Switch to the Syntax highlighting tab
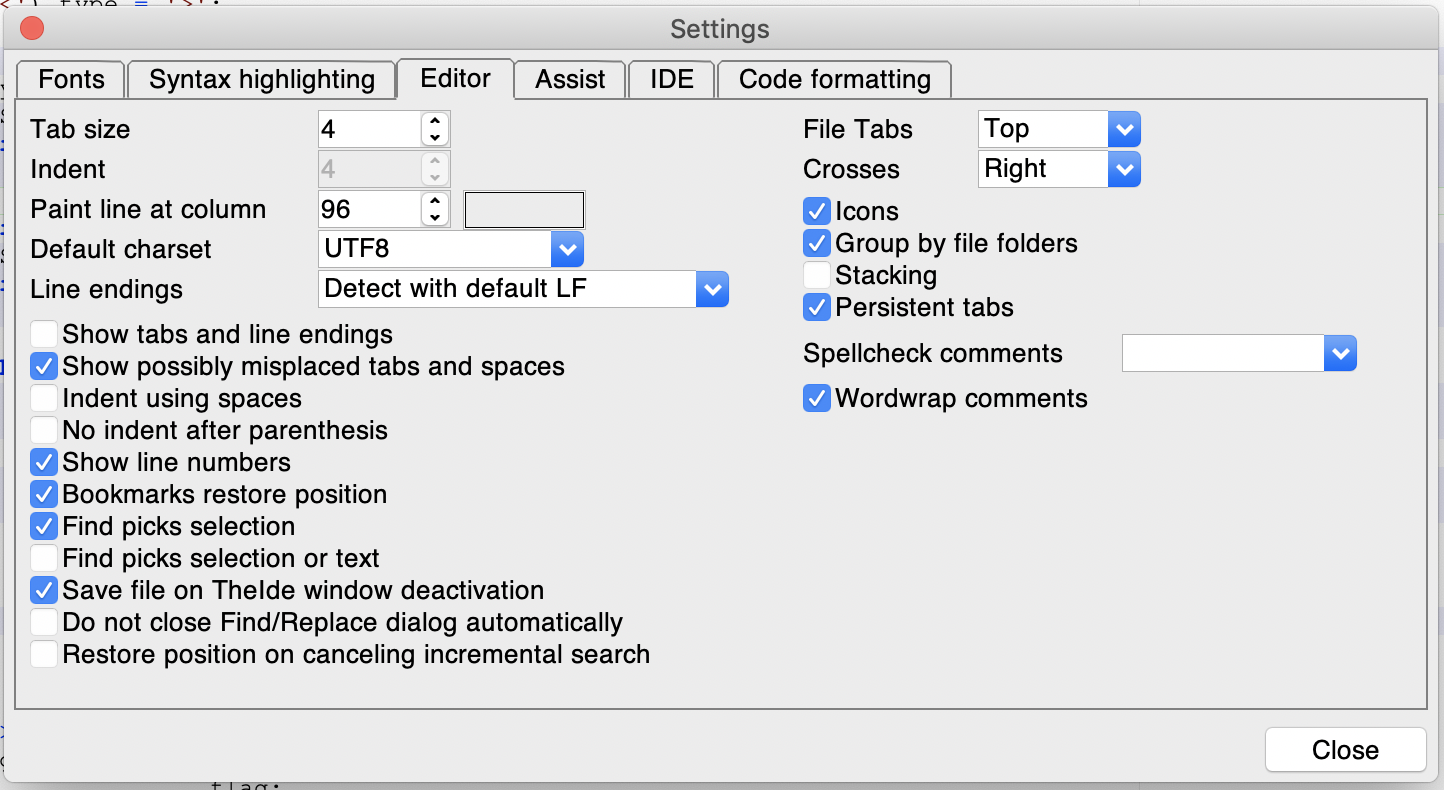The height and width of the screenshot is (790, 1444). (x=262, y=80)
